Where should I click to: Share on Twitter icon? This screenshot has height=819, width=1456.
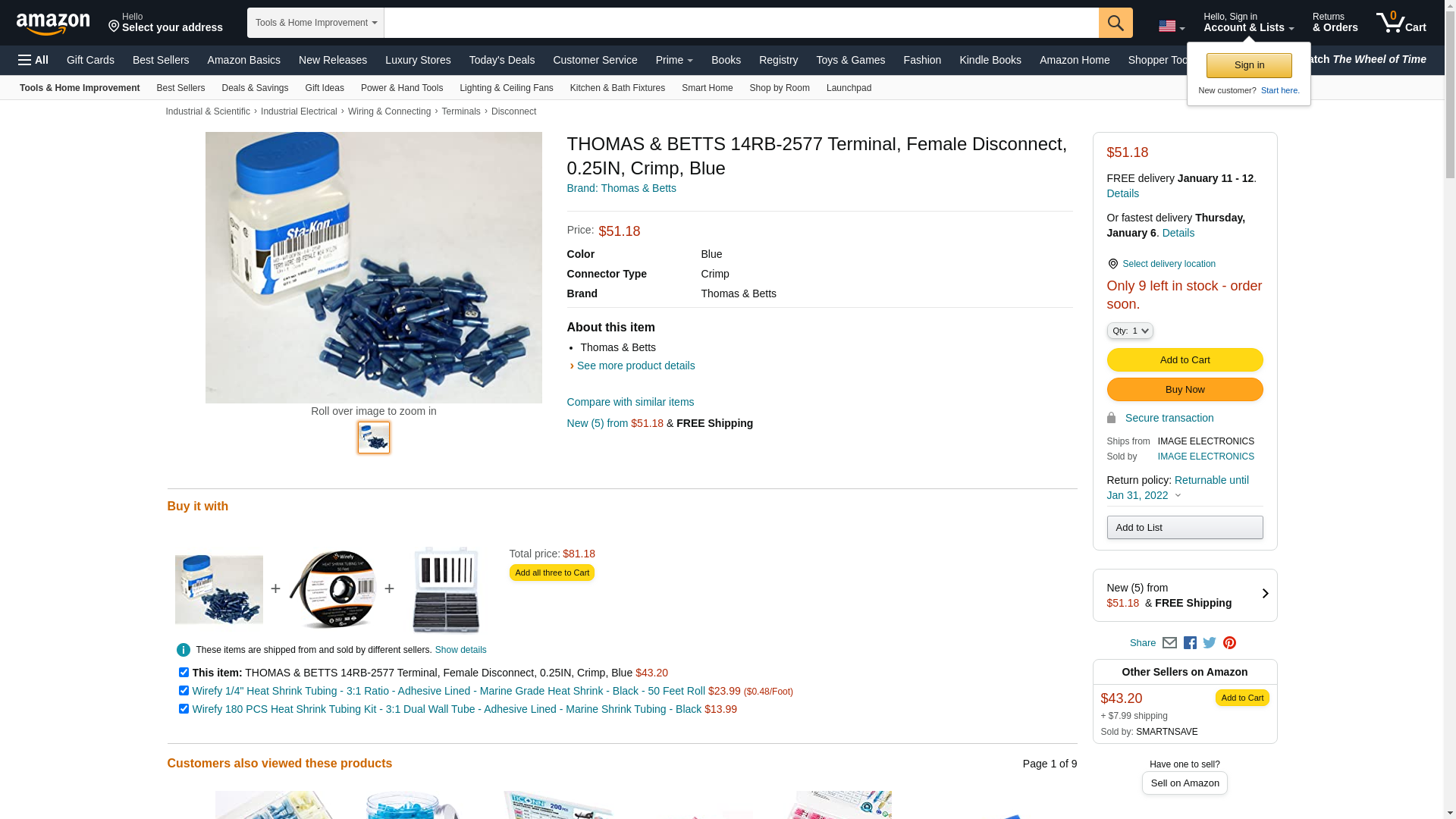point(1210,643)
